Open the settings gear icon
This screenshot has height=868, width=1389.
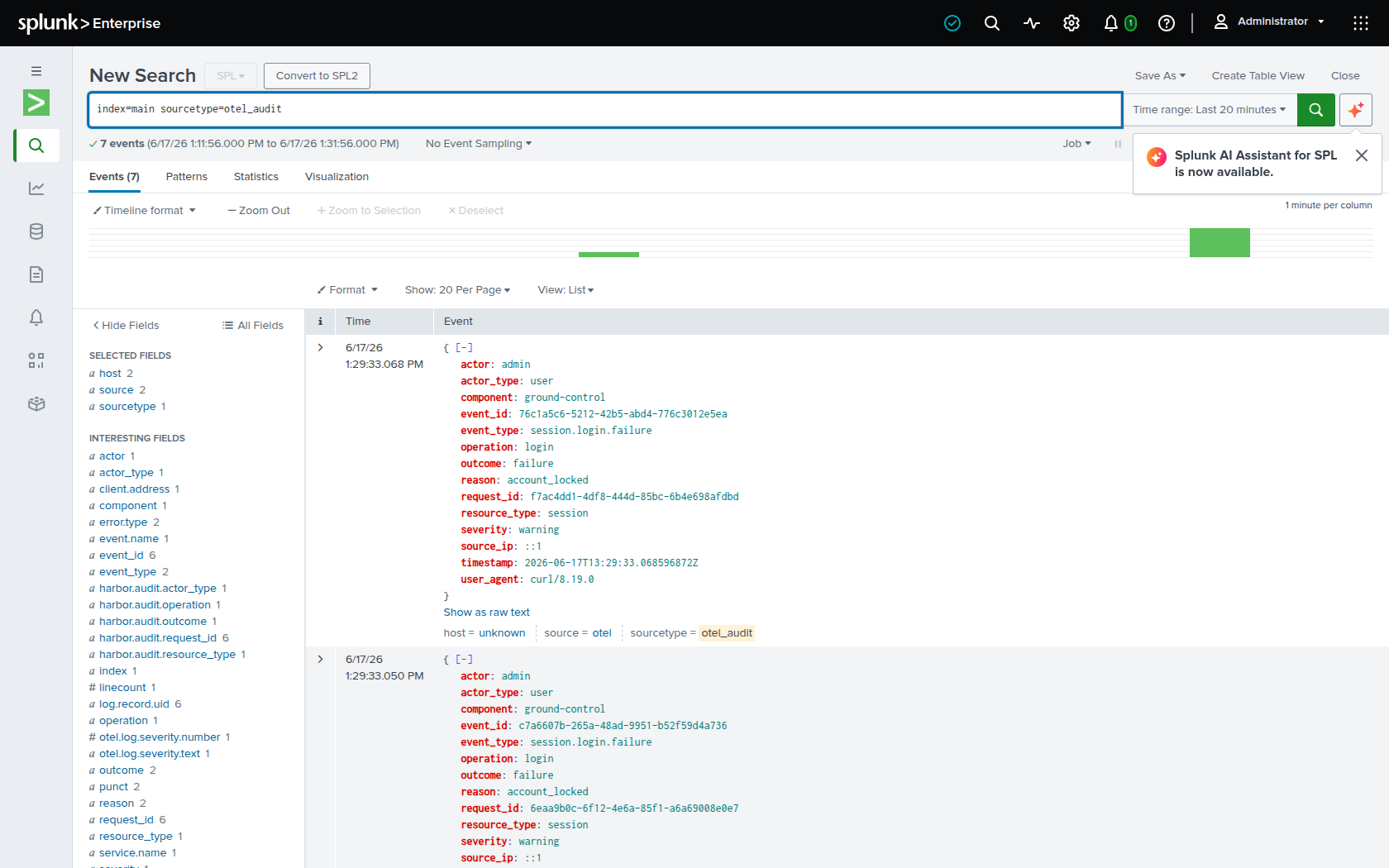coord(1072,23)
